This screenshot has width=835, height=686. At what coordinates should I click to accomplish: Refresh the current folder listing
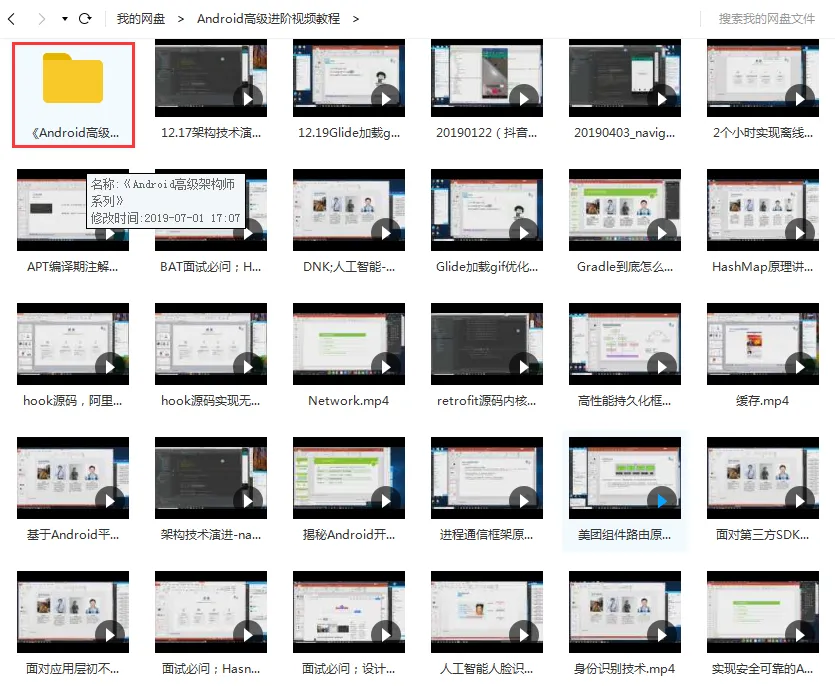click(85, 19)
